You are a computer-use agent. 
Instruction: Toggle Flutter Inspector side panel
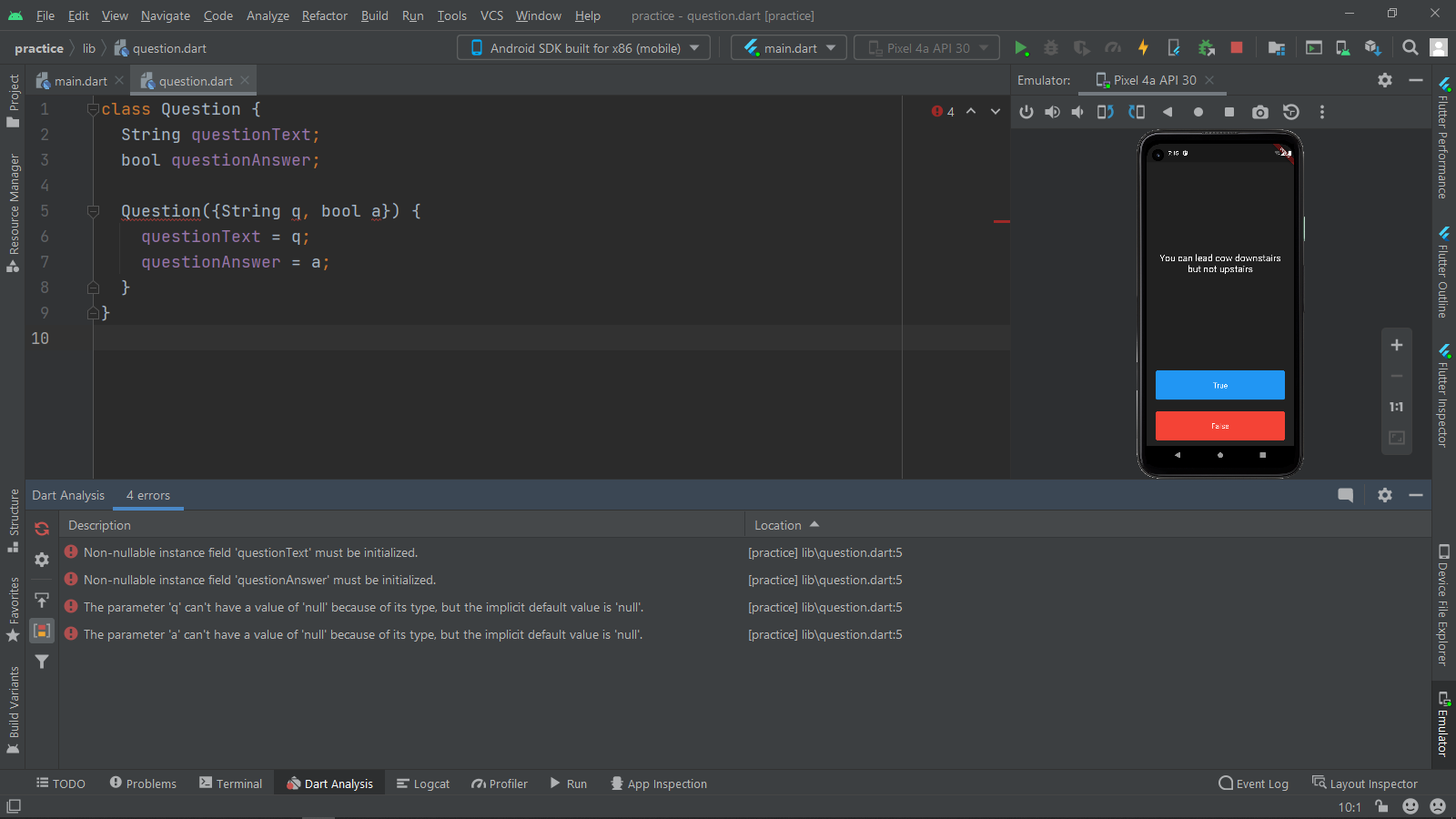click(1443, 395)
